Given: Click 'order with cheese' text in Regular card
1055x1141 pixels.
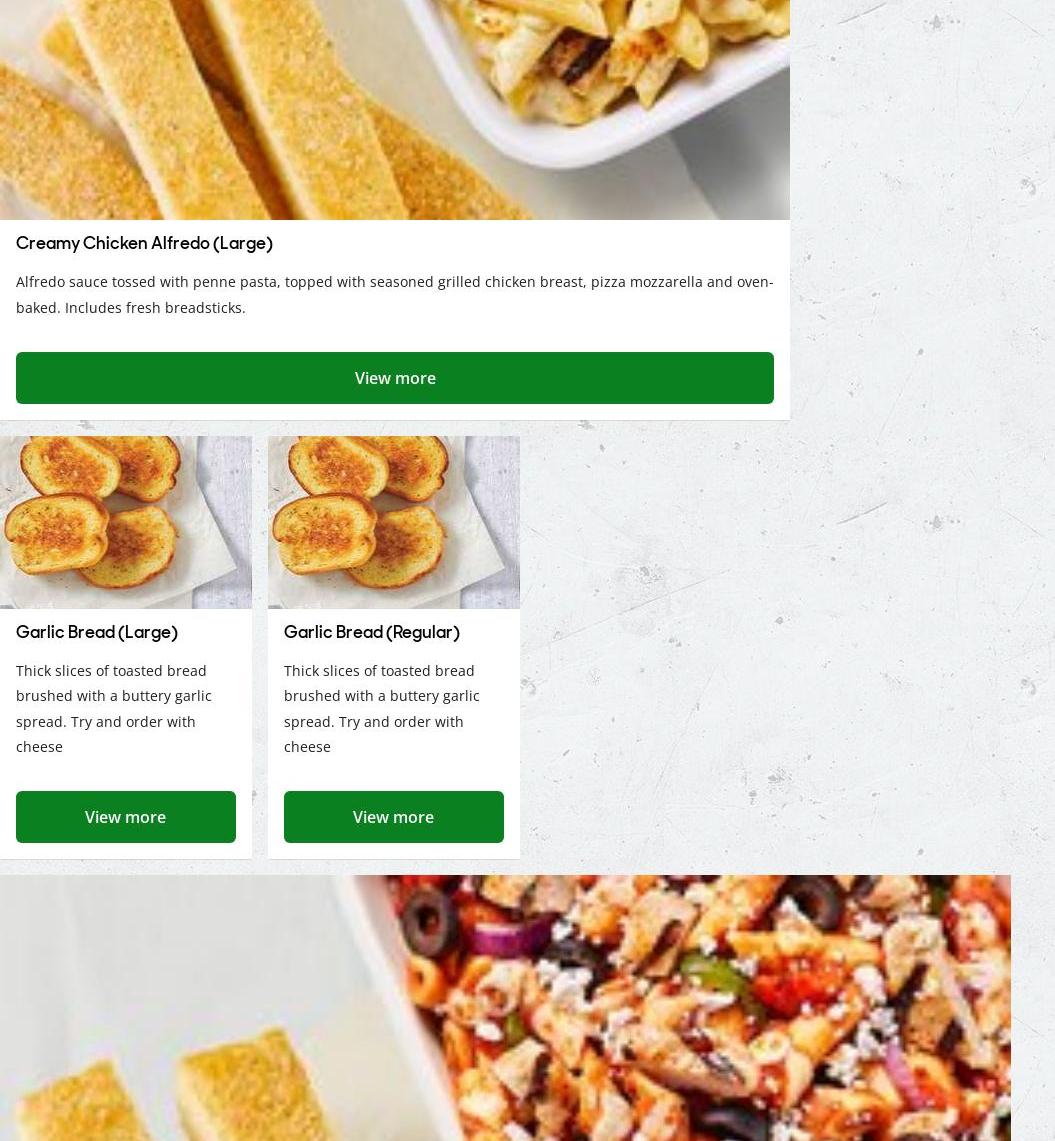Looking at the screenshot, I should click(373, 734).
